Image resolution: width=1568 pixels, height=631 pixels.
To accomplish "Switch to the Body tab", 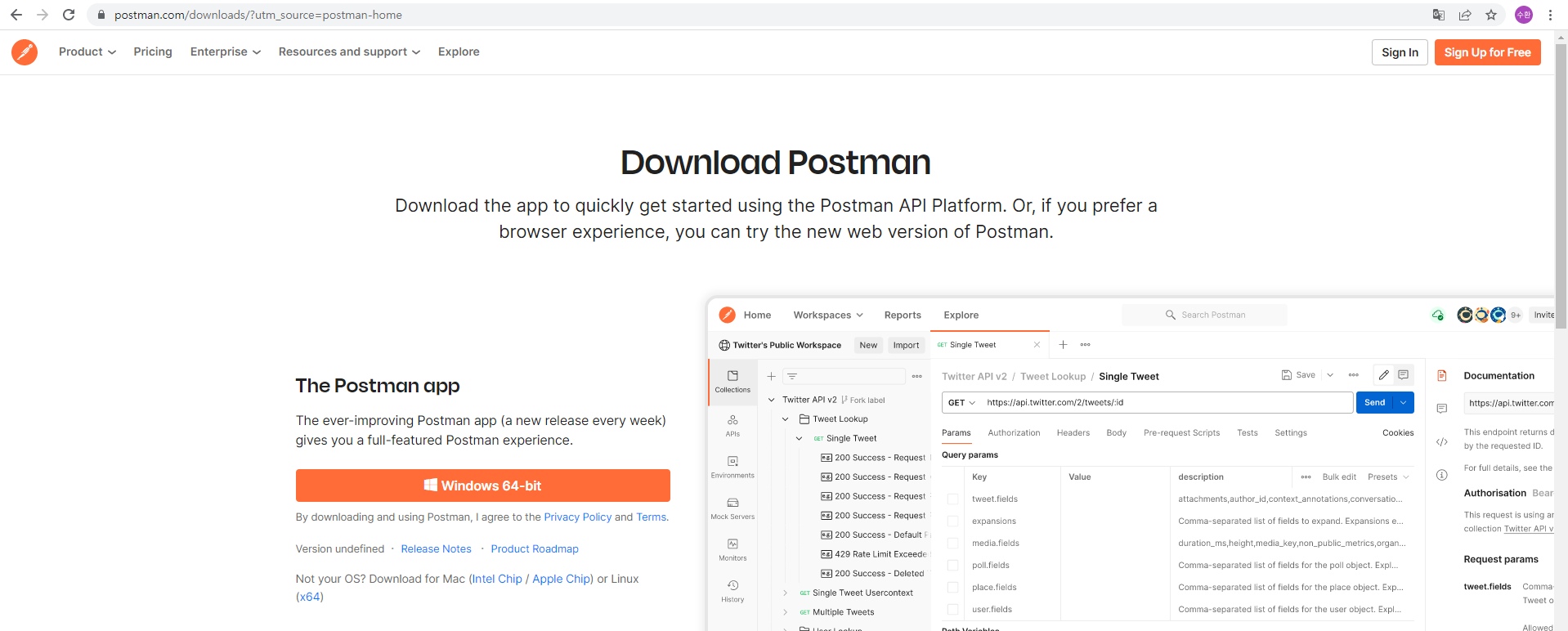I will tap(1116, 432).
